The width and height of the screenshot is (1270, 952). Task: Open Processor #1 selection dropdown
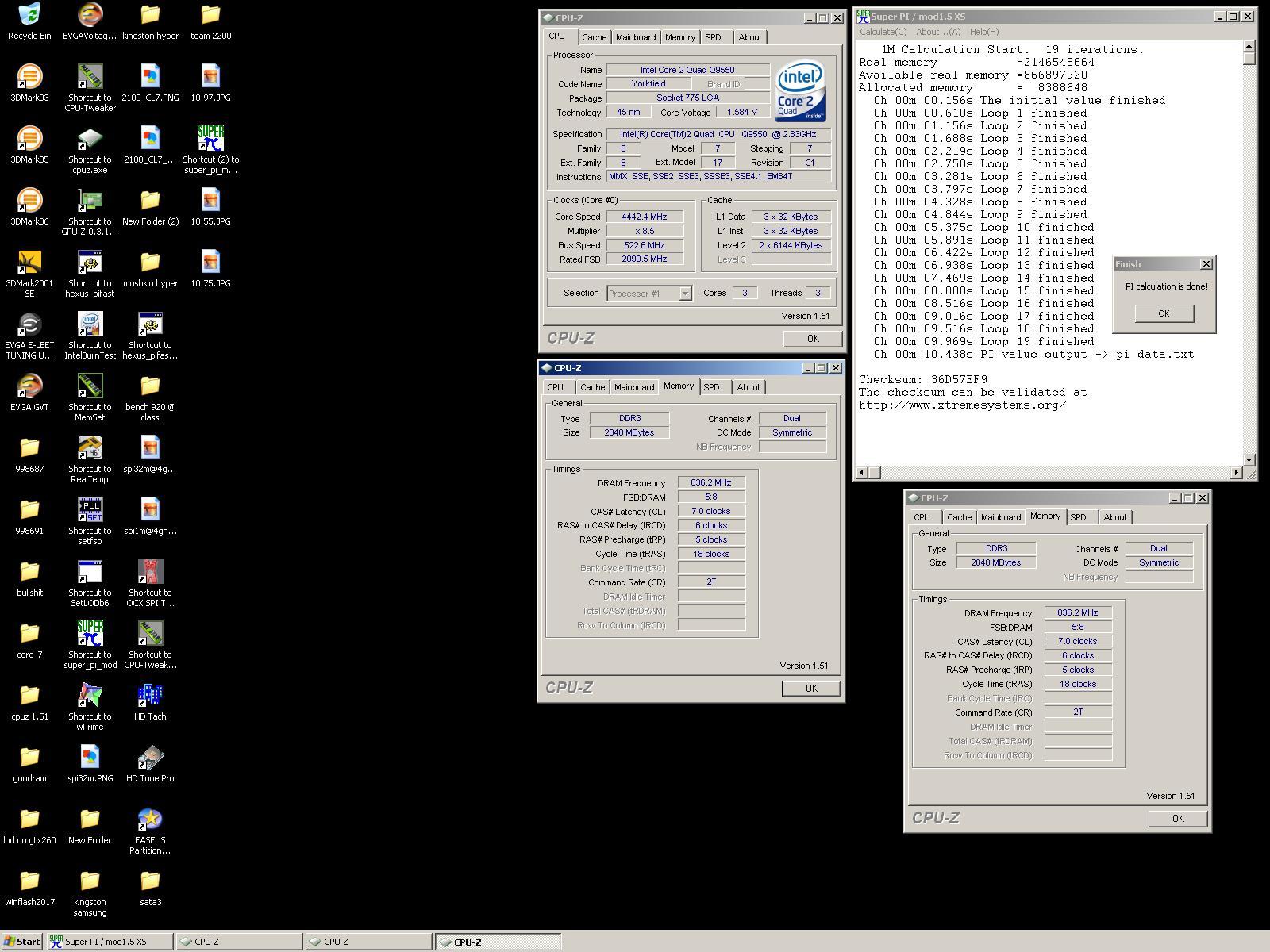[649, 294]
